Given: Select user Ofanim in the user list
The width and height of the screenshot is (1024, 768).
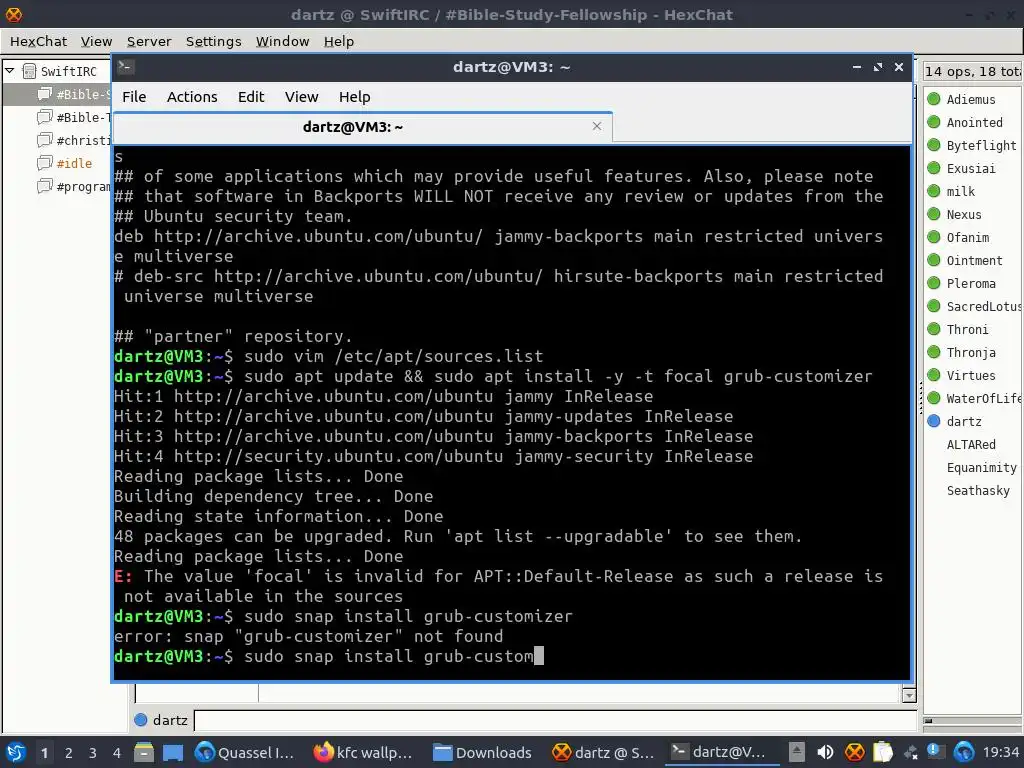Looking at the screenshot, I should 968,237.
